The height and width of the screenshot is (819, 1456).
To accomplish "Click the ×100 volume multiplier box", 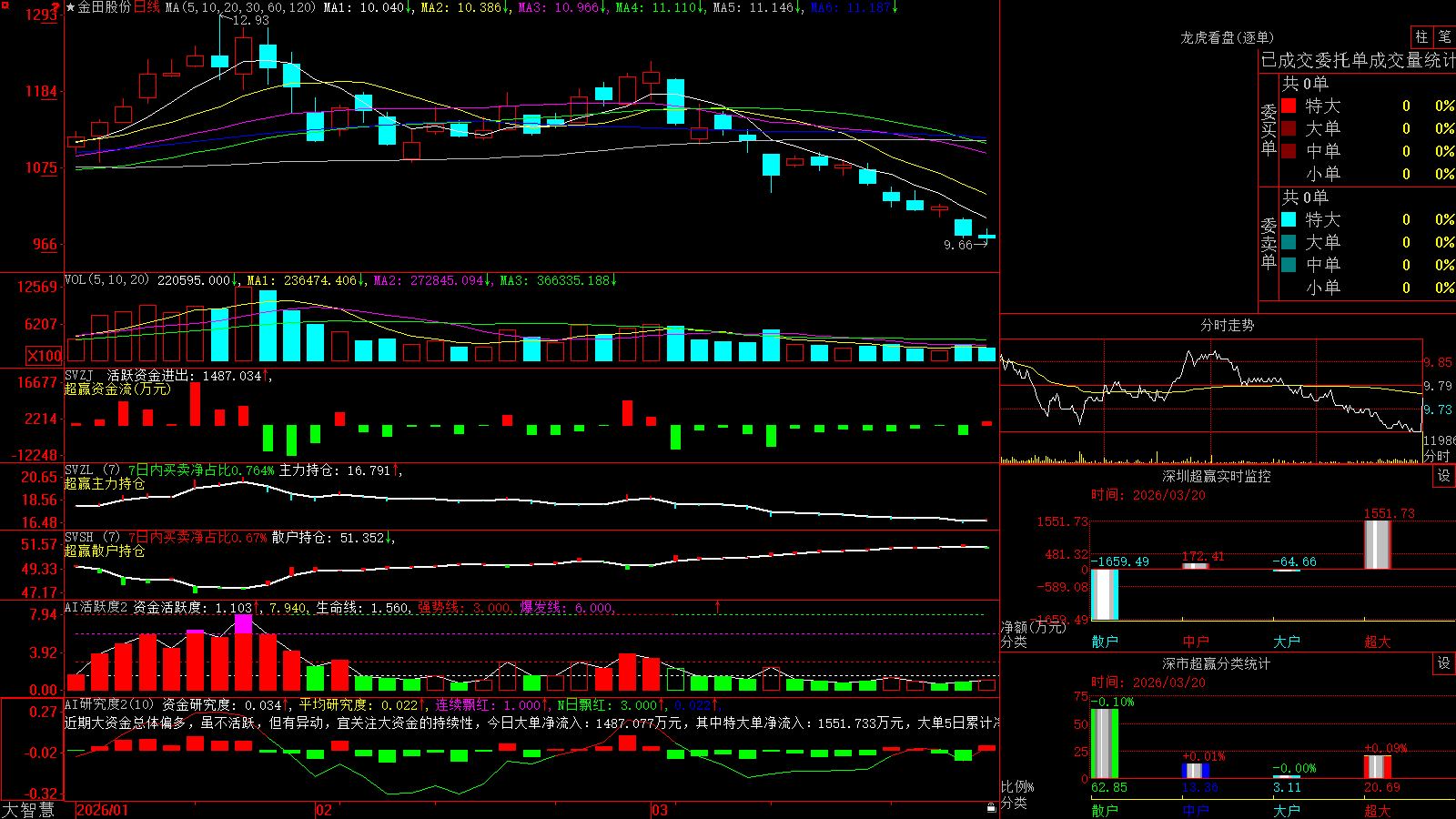I will [45, 356].
